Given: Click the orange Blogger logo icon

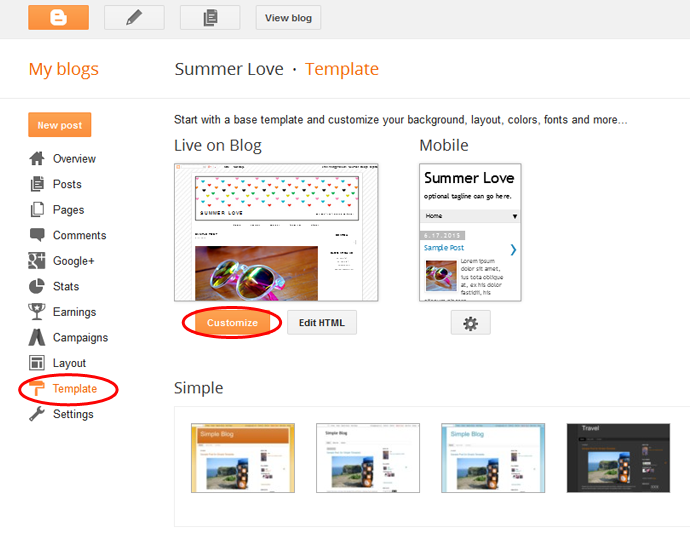Looking at the screenshot, I should pyautogui.click(x=58, y=17).
